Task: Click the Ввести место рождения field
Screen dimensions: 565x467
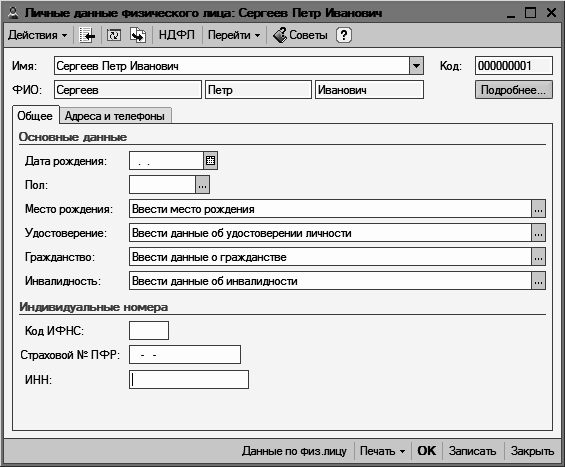Action: point(330,209)
